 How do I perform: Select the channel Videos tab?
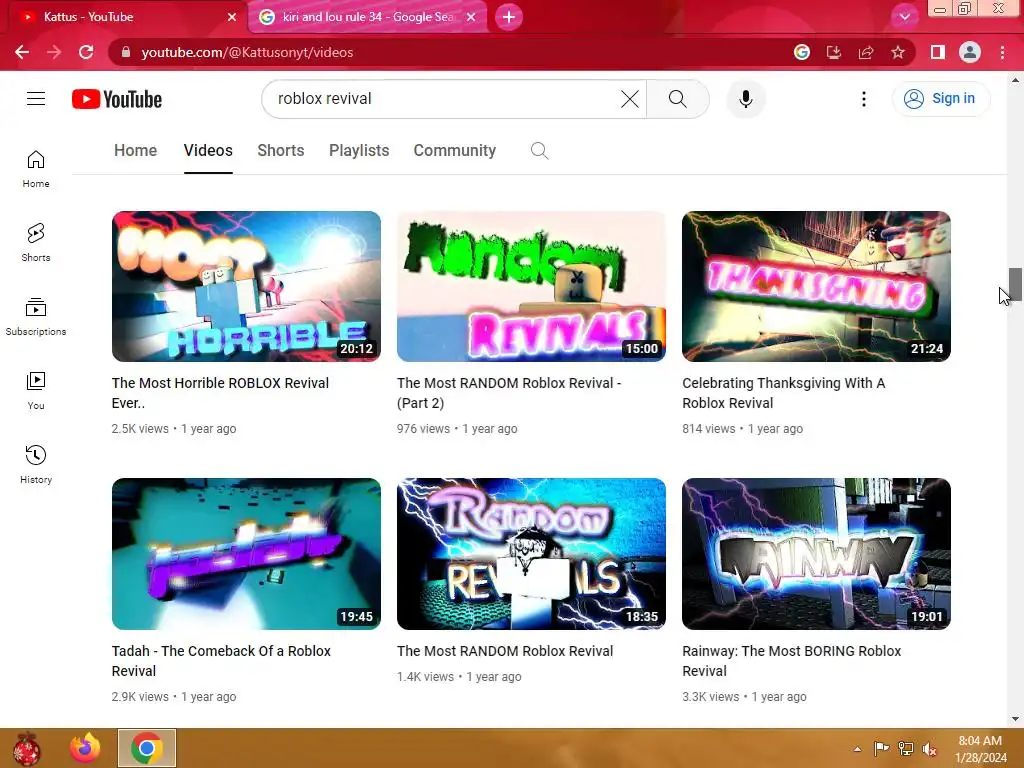208,151
